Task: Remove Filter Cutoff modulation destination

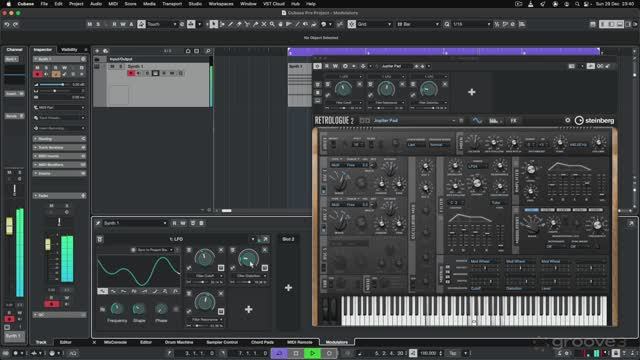Action: pyautogui.click(x=221, y=249)
